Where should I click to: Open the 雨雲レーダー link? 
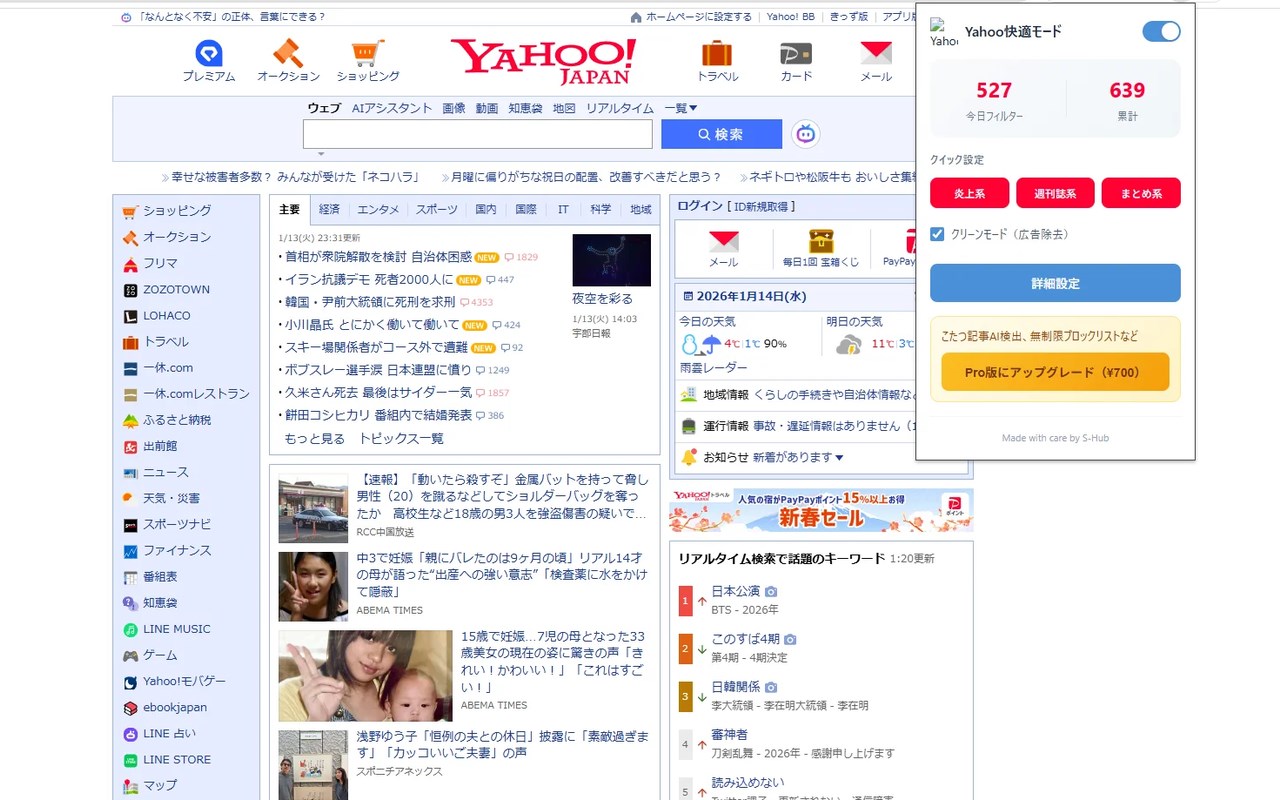[x=713, y=368]
